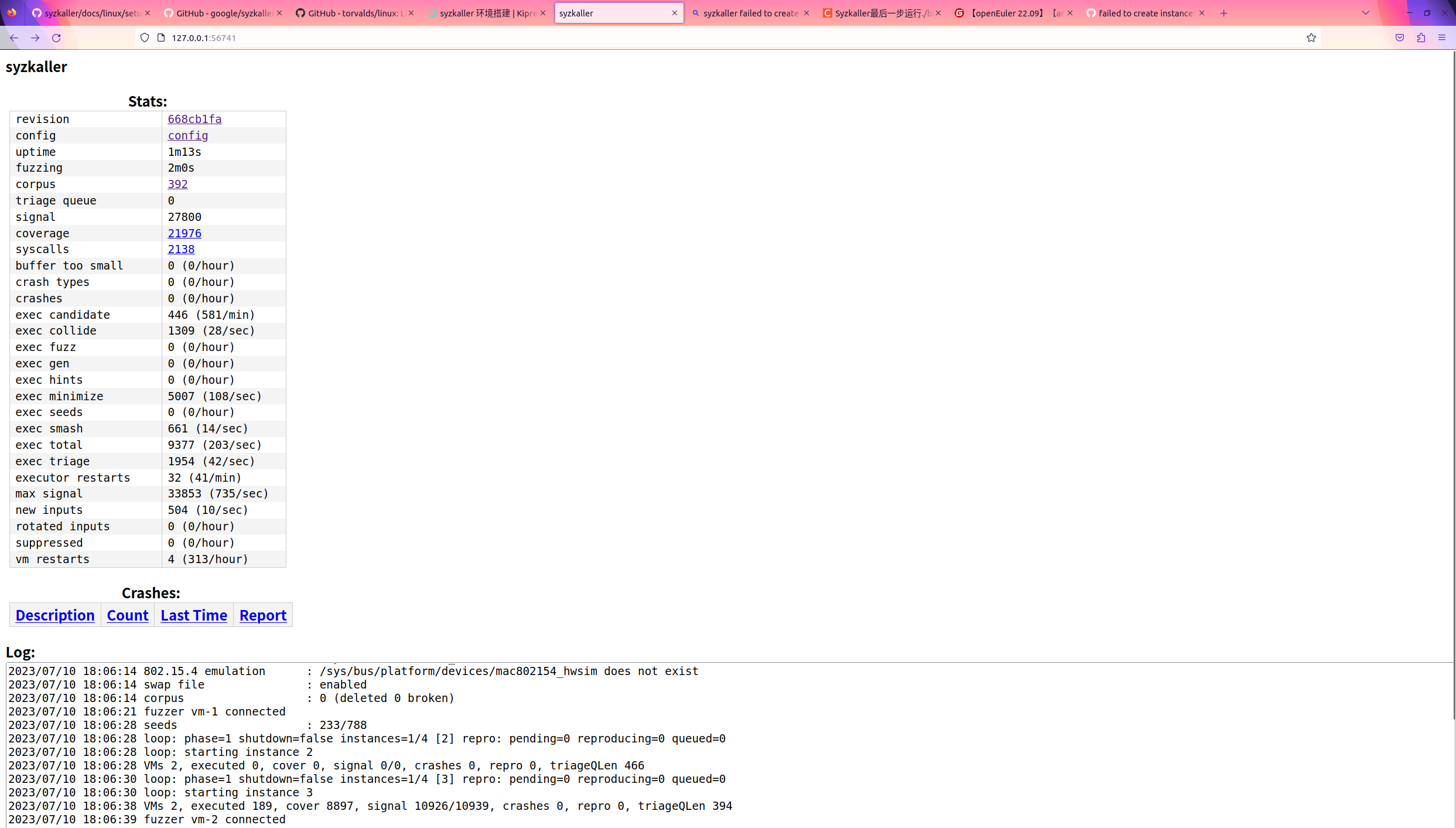Open revision link 668cb1fa
This screenshot has height=828, width=1456.
pyautogui.click(x=194, y=119)
